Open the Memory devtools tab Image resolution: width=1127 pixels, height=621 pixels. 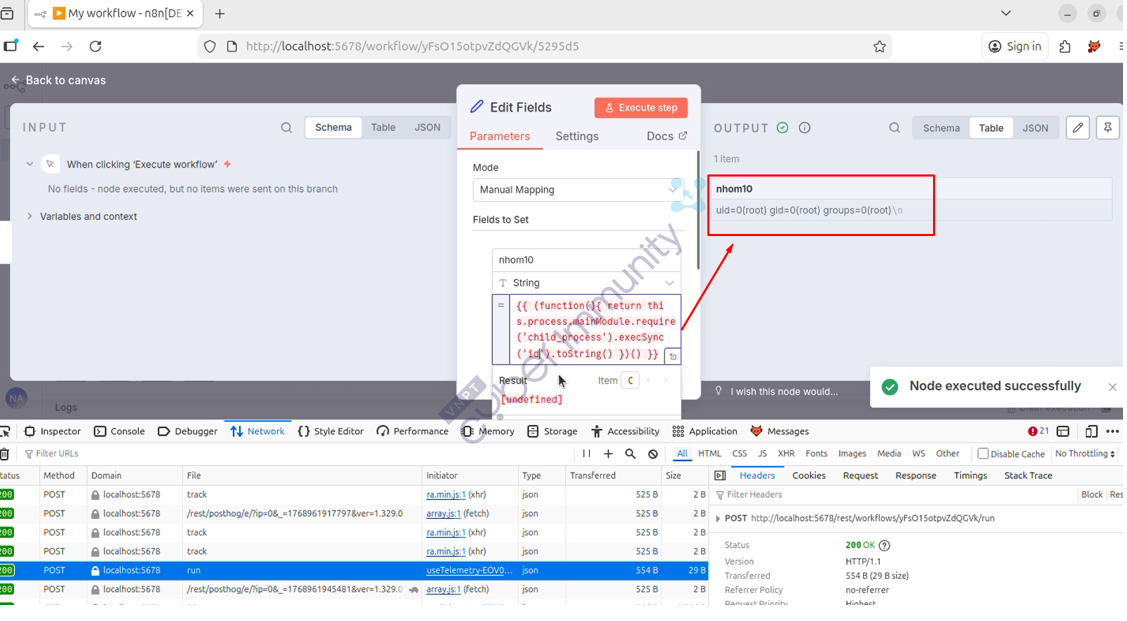[x=488, y=431]
